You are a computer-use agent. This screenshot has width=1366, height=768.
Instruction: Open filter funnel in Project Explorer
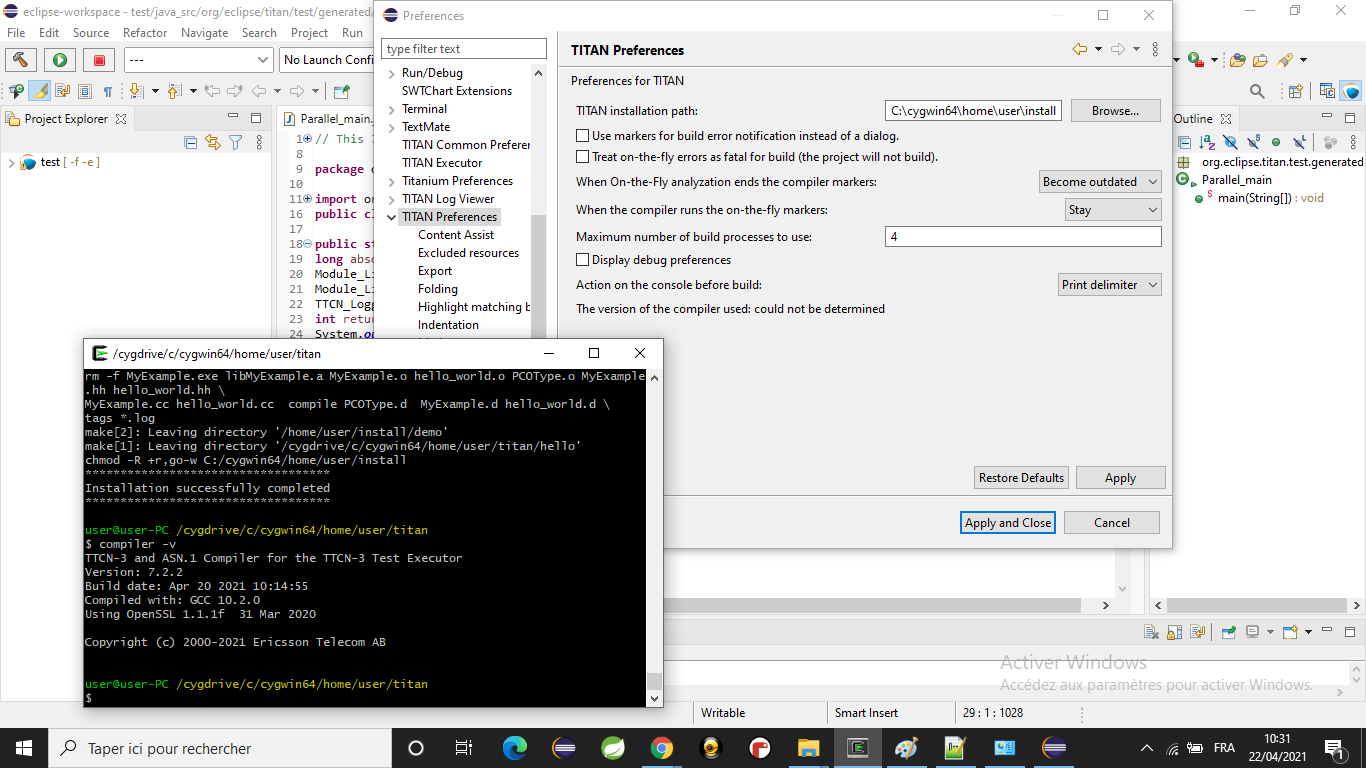pos(235,143)
